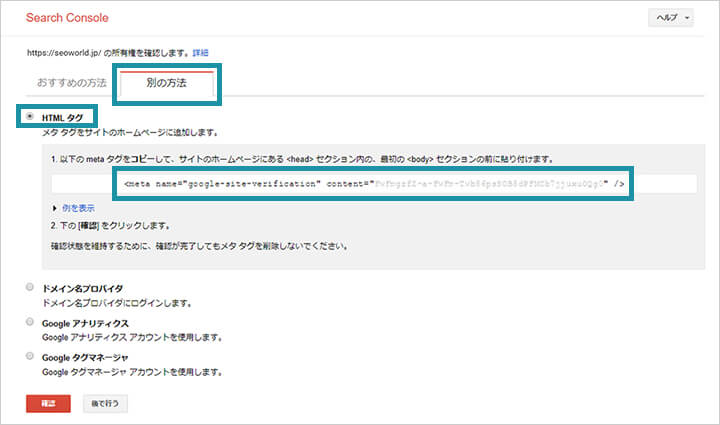Click the ドメイン名プロバイダにログインします description
This screenshot has width=720, height=425.
tap(117, 303)
